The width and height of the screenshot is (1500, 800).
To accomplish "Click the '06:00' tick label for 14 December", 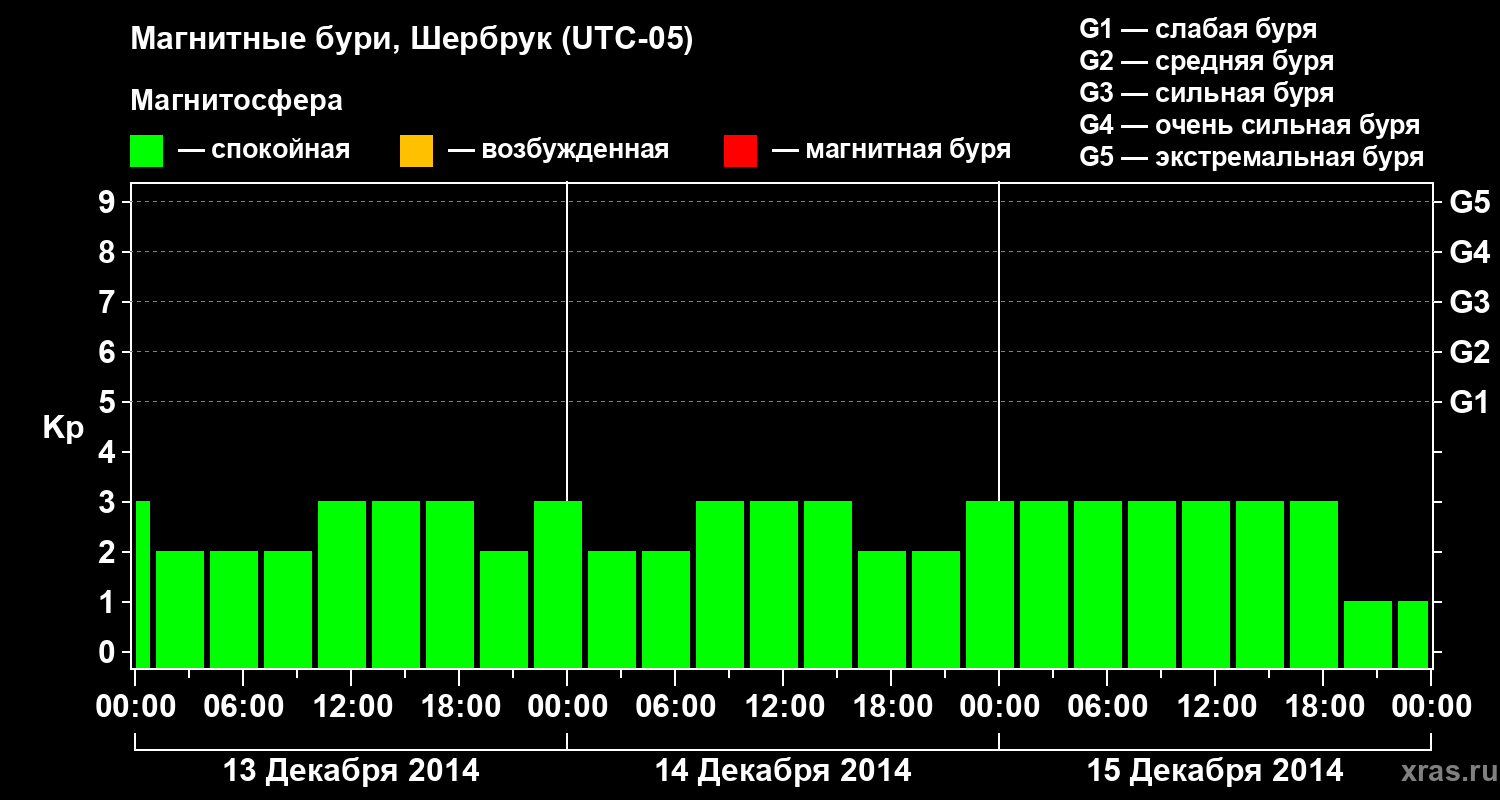I will tap(675, 707).
